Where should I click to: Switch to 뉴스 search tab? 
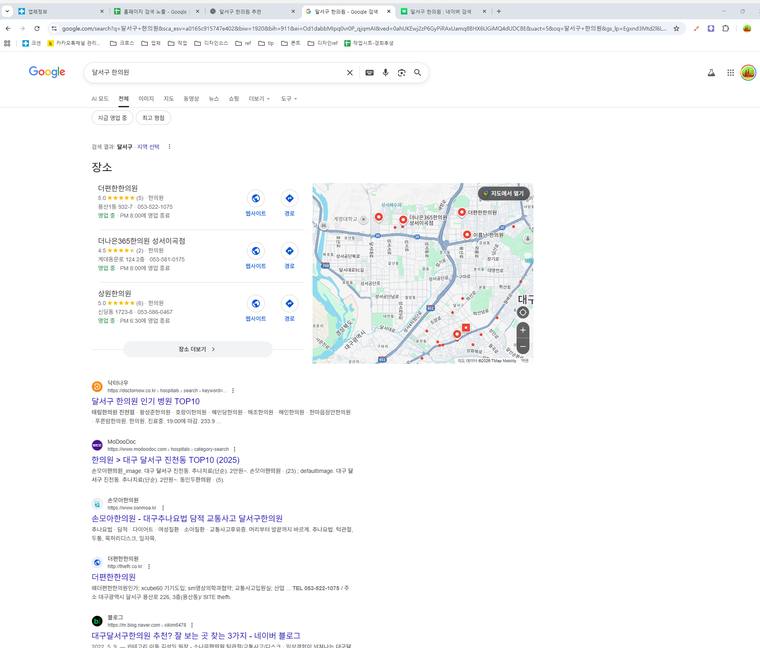coord(214,99)
